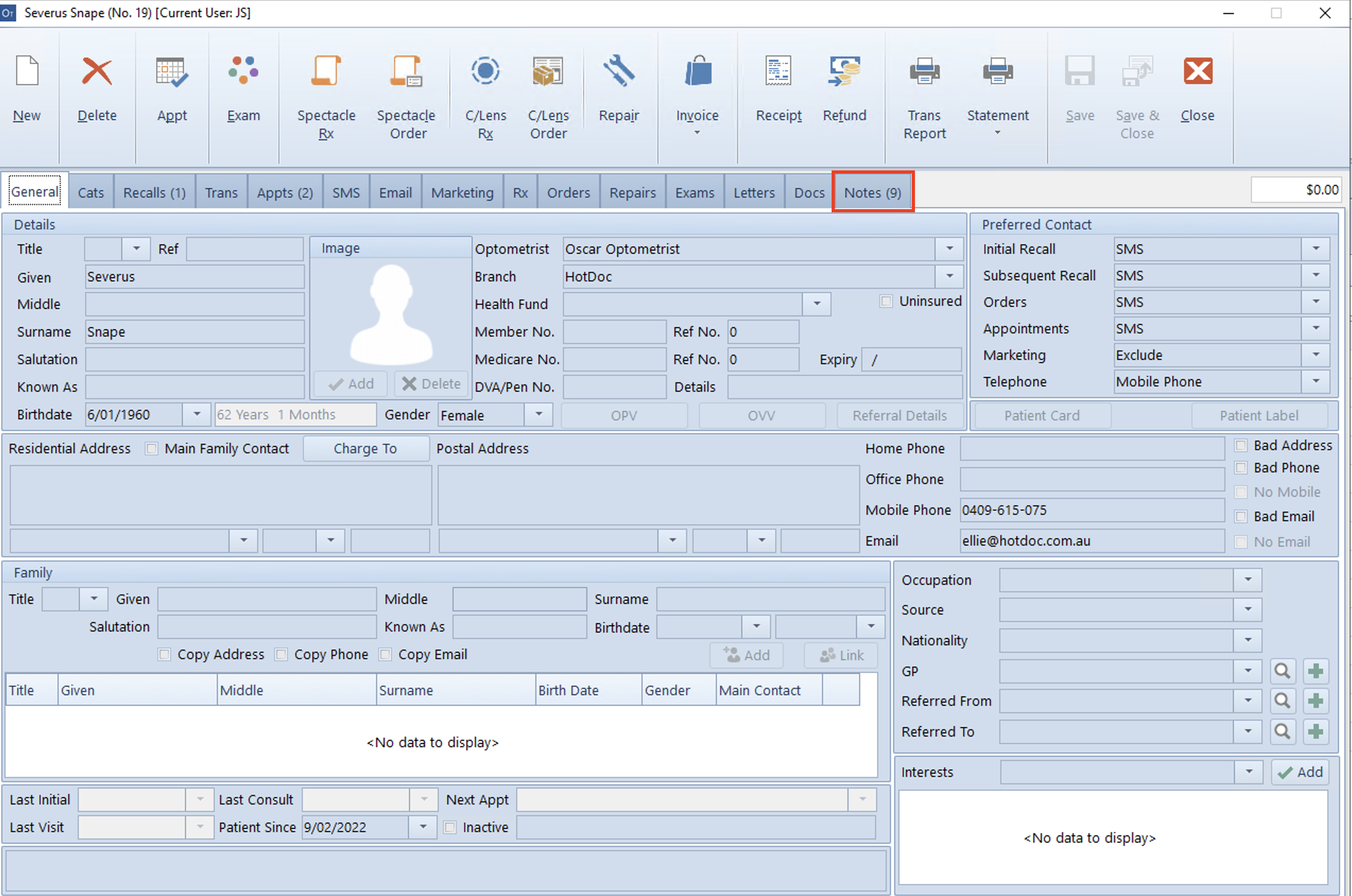
Task: Click the New patient icon
Action: click(27, 72)
